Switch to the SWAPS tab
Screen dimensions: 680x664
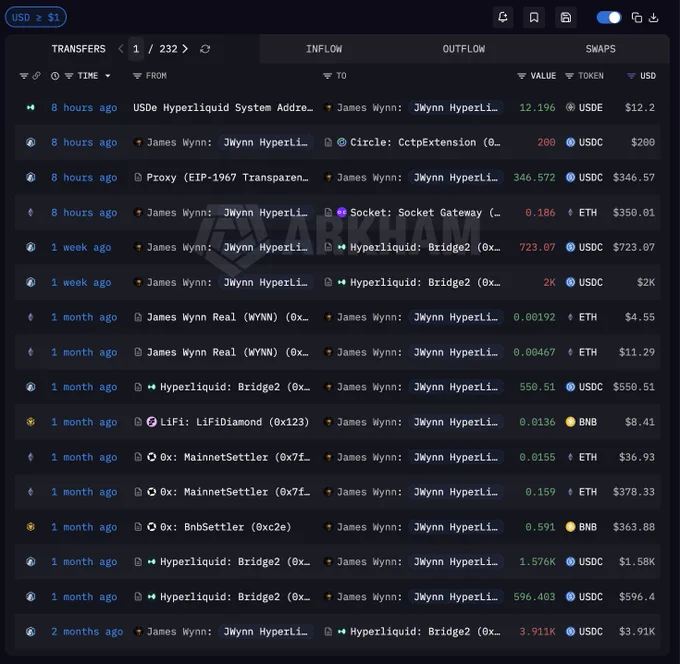point(600,49)
